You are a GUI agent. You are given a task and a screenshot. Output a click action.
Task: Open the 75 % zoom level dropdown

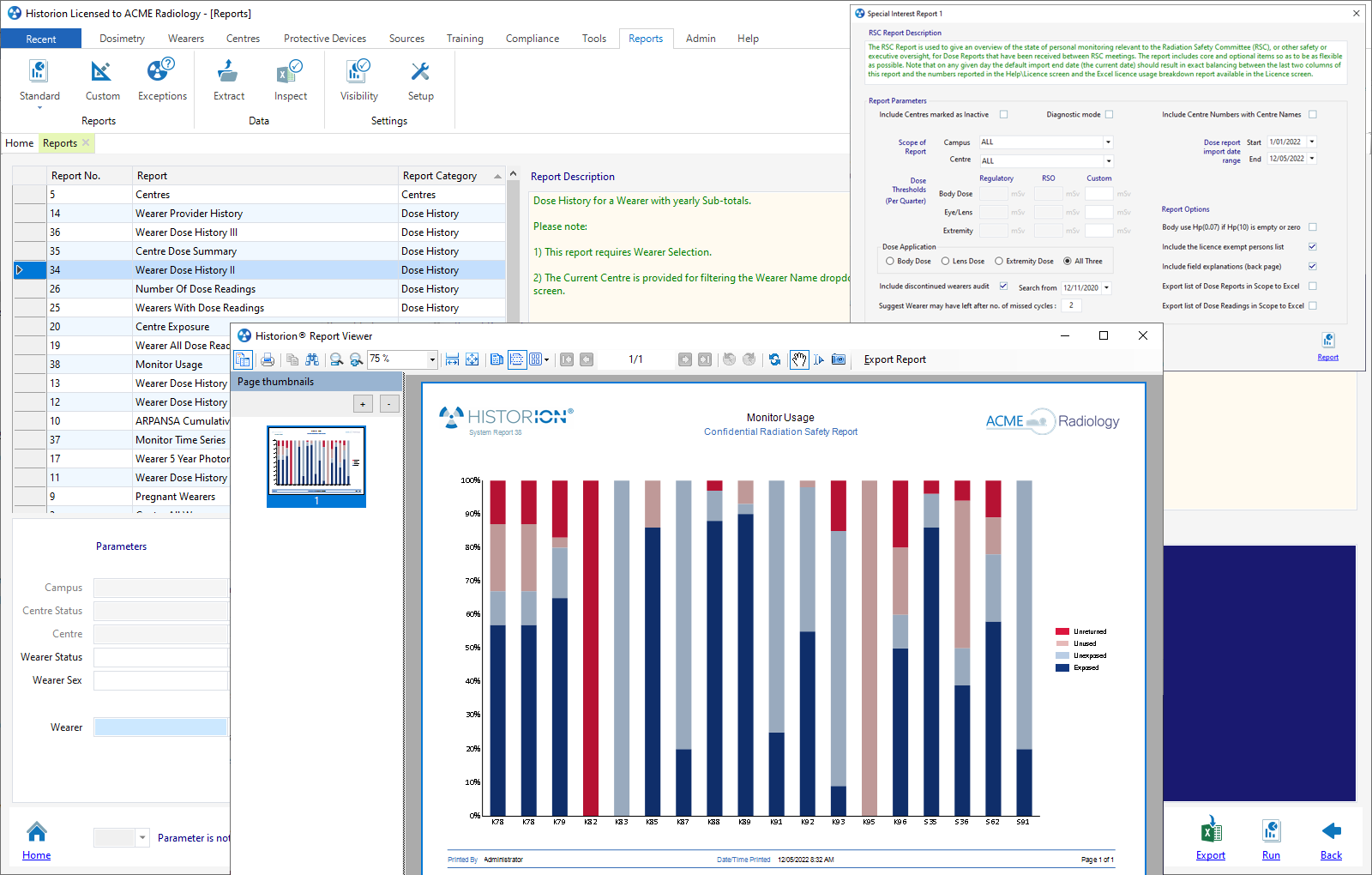(x=432, y=360)
